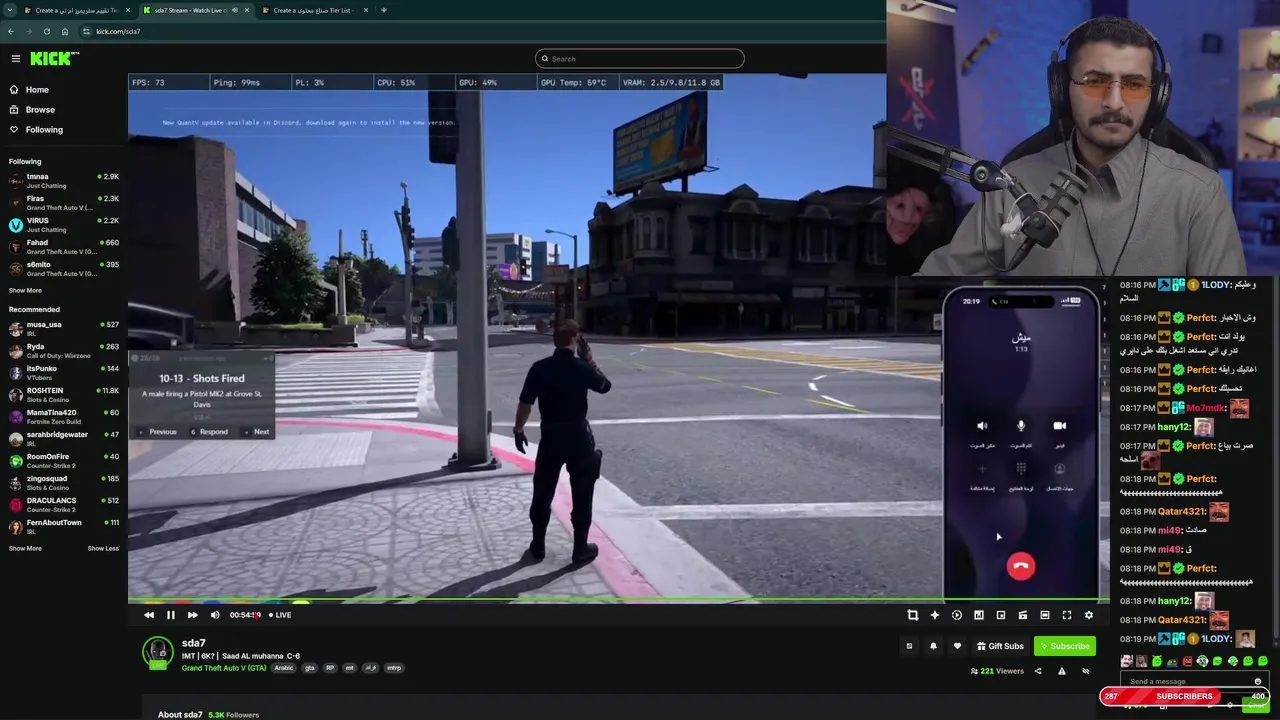Open ROSHTEIN channel in Recommended

[64, 395]
